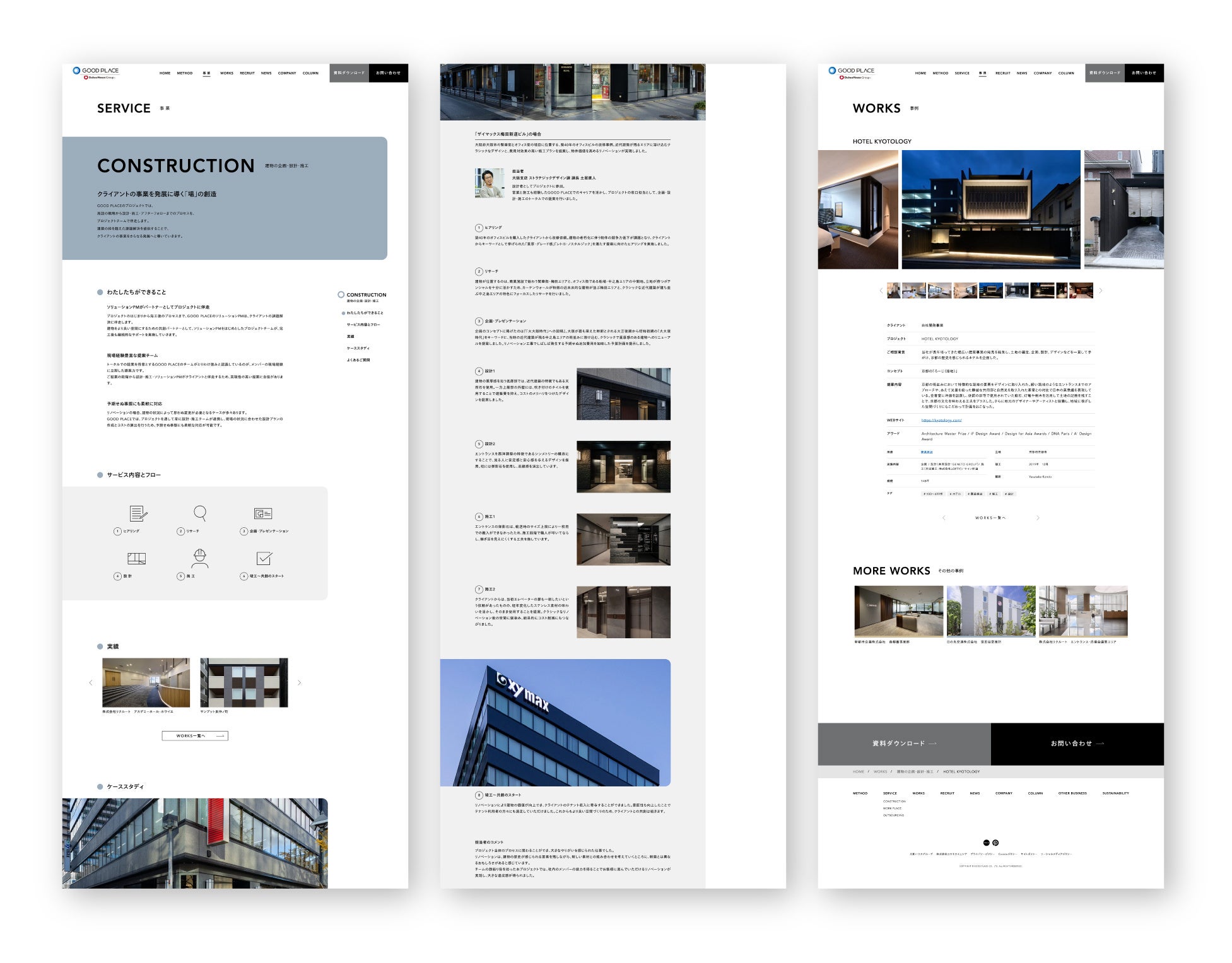Click the magnifying glass research step icon
Viewport: 1232px width, 963px height.
pos(200,513)
